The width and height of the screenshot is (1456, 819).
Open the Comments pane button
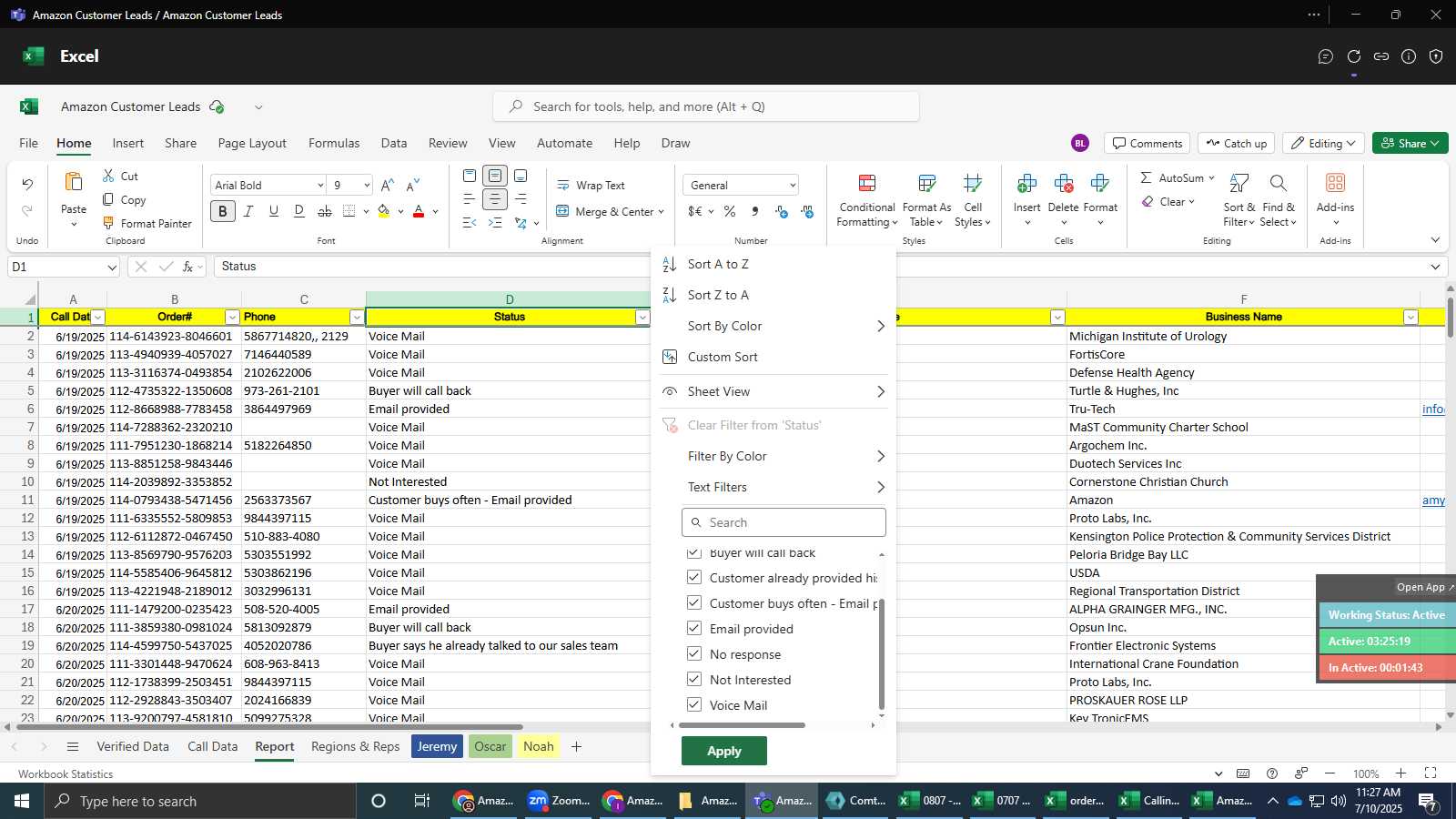[1147, 143]
